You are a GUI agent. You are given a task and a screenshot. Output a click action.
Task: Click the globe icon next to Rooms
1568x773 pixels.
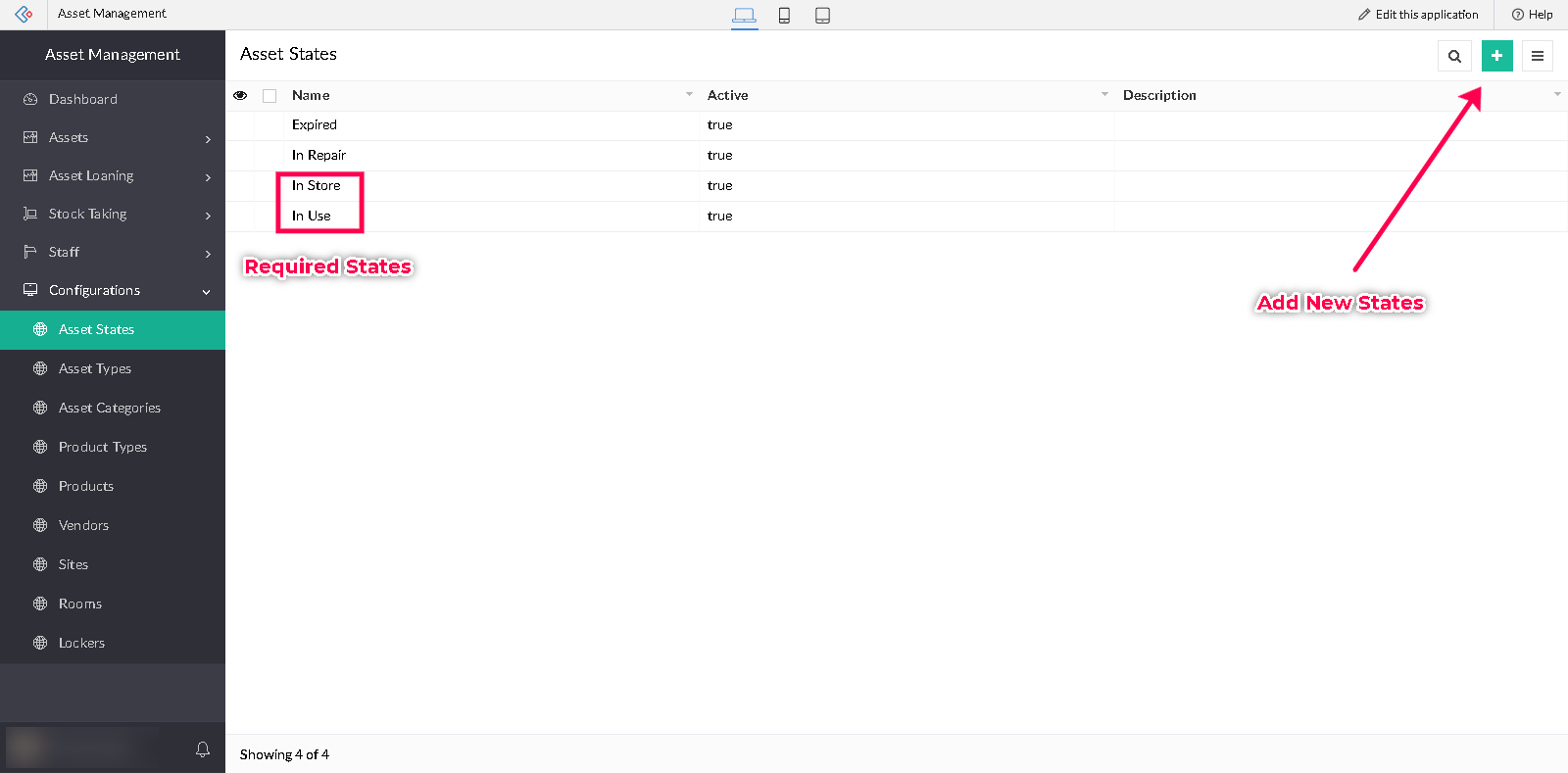[x=40, y=604]
